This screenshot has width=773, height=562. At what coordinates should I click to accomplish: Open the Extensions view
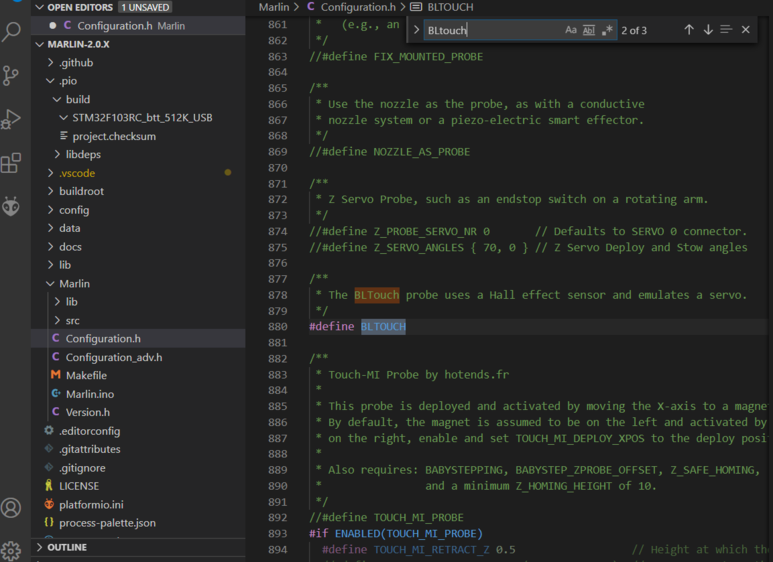pos(11,163)
